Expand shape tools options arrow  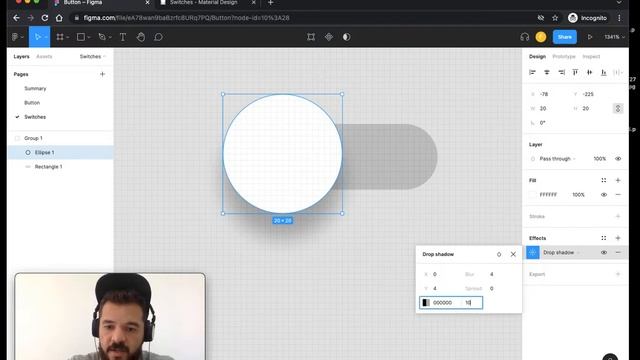(x=89, y=37)
